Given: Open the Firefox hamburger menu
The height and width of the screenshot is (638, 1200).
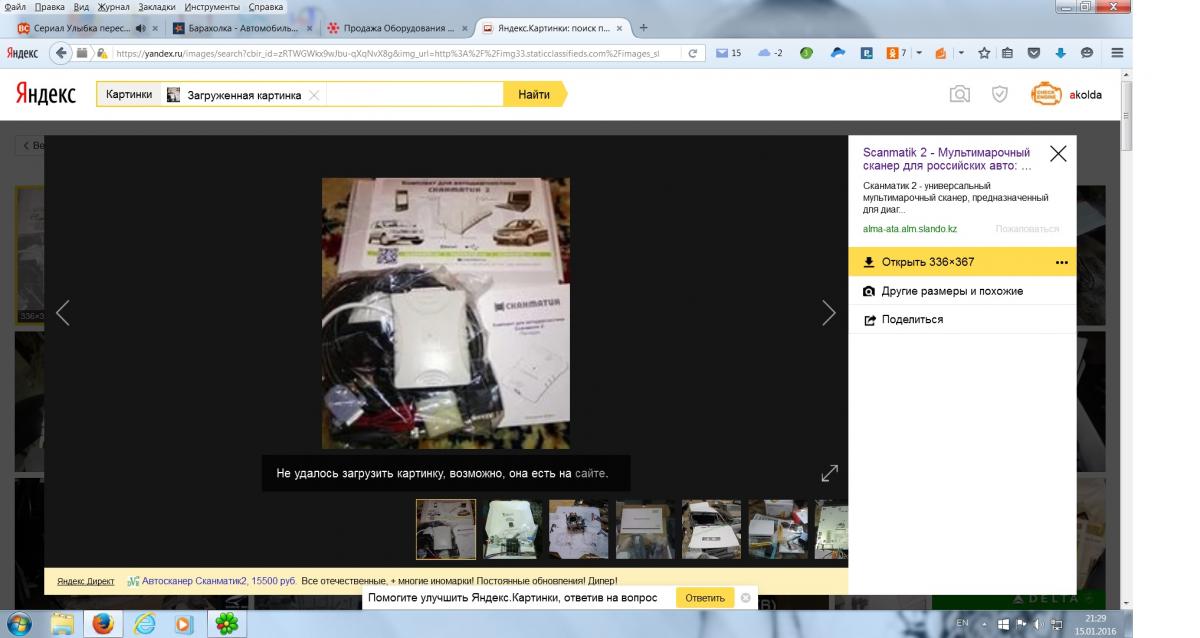Looking at the screenshot, I should click(1117, 53).
